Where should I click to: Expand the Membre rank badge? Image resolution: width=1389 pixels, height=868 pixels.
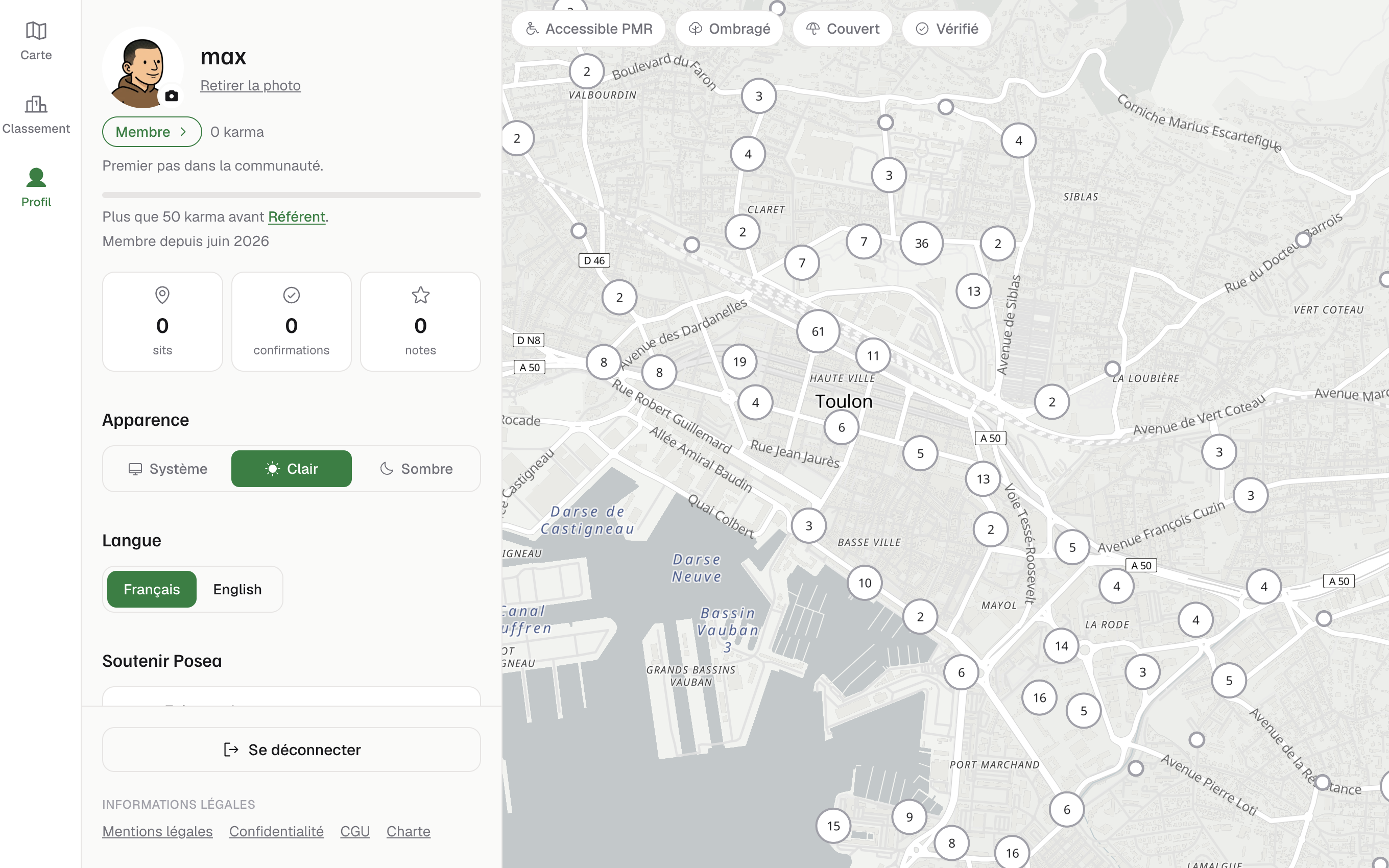(x=152, y=132)
